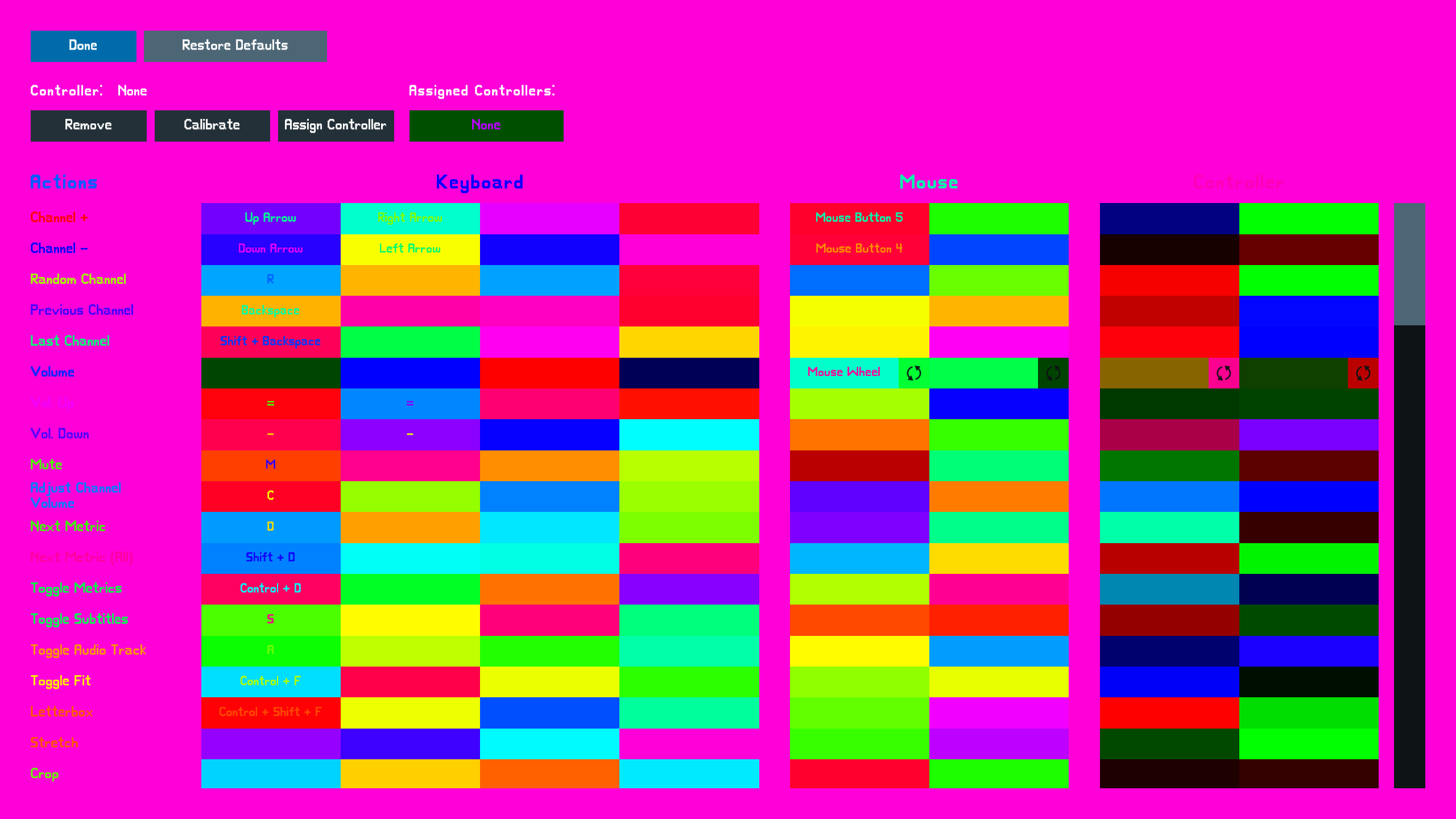This screenshot has width=1456, height=819.
Task: Click the Done button
Action: (x=83, y=46)
